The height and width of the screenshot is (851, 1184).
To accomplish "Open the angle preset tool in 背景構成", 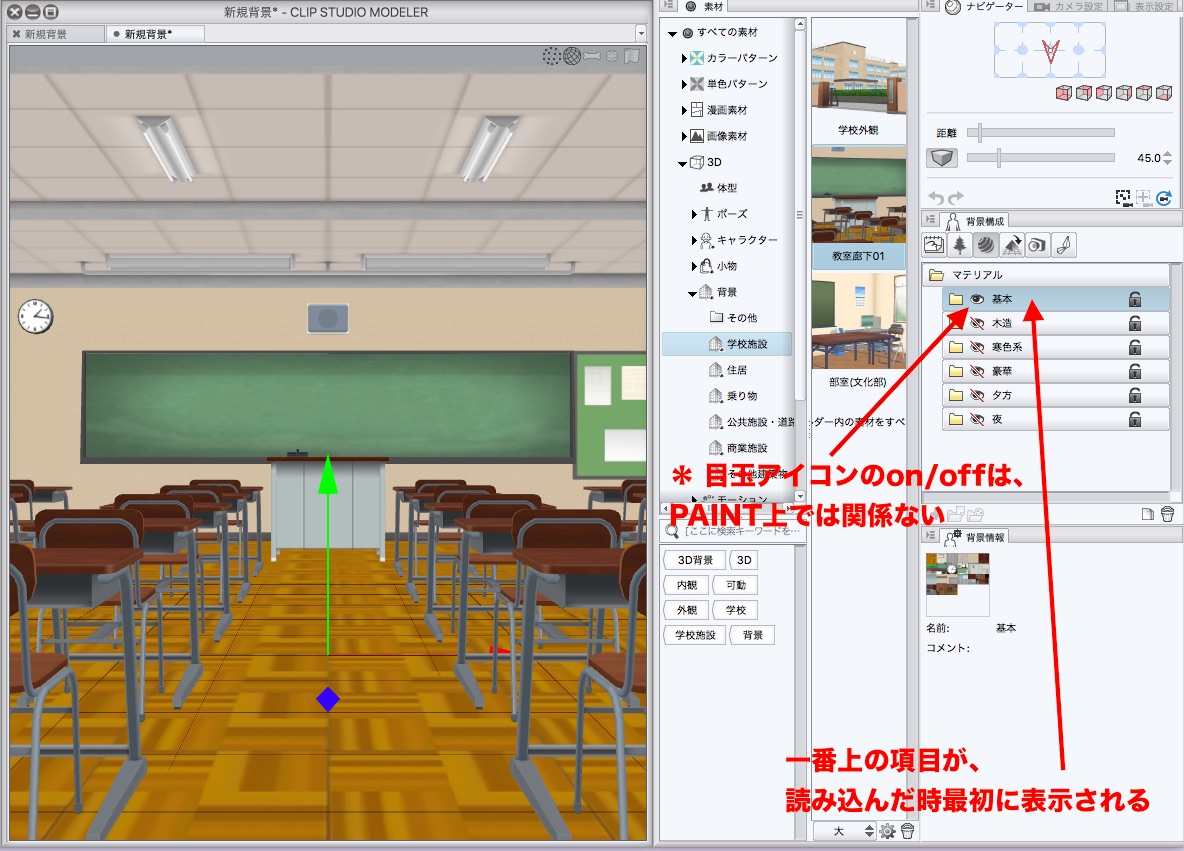I will pyautogui.click(x=1012, y=245).
